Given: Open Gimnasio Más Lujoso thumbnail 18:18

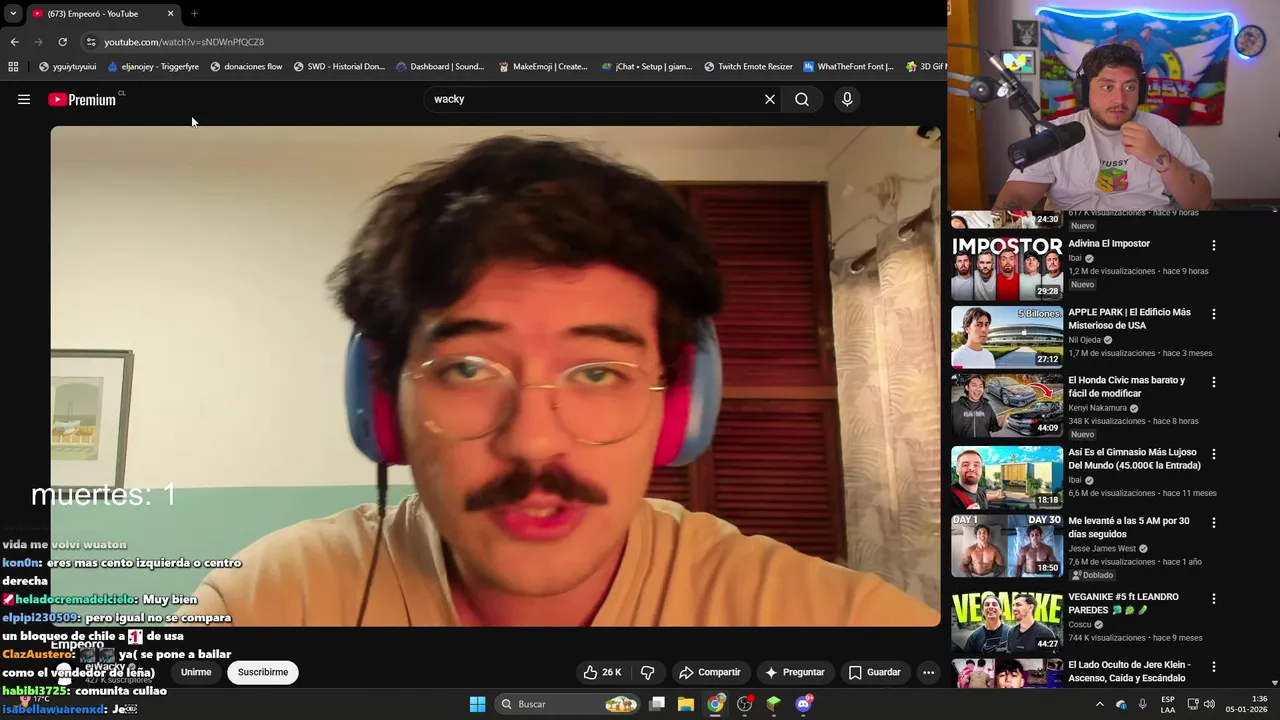Looking at the screenshot, I should click(x=1006, y=477).
